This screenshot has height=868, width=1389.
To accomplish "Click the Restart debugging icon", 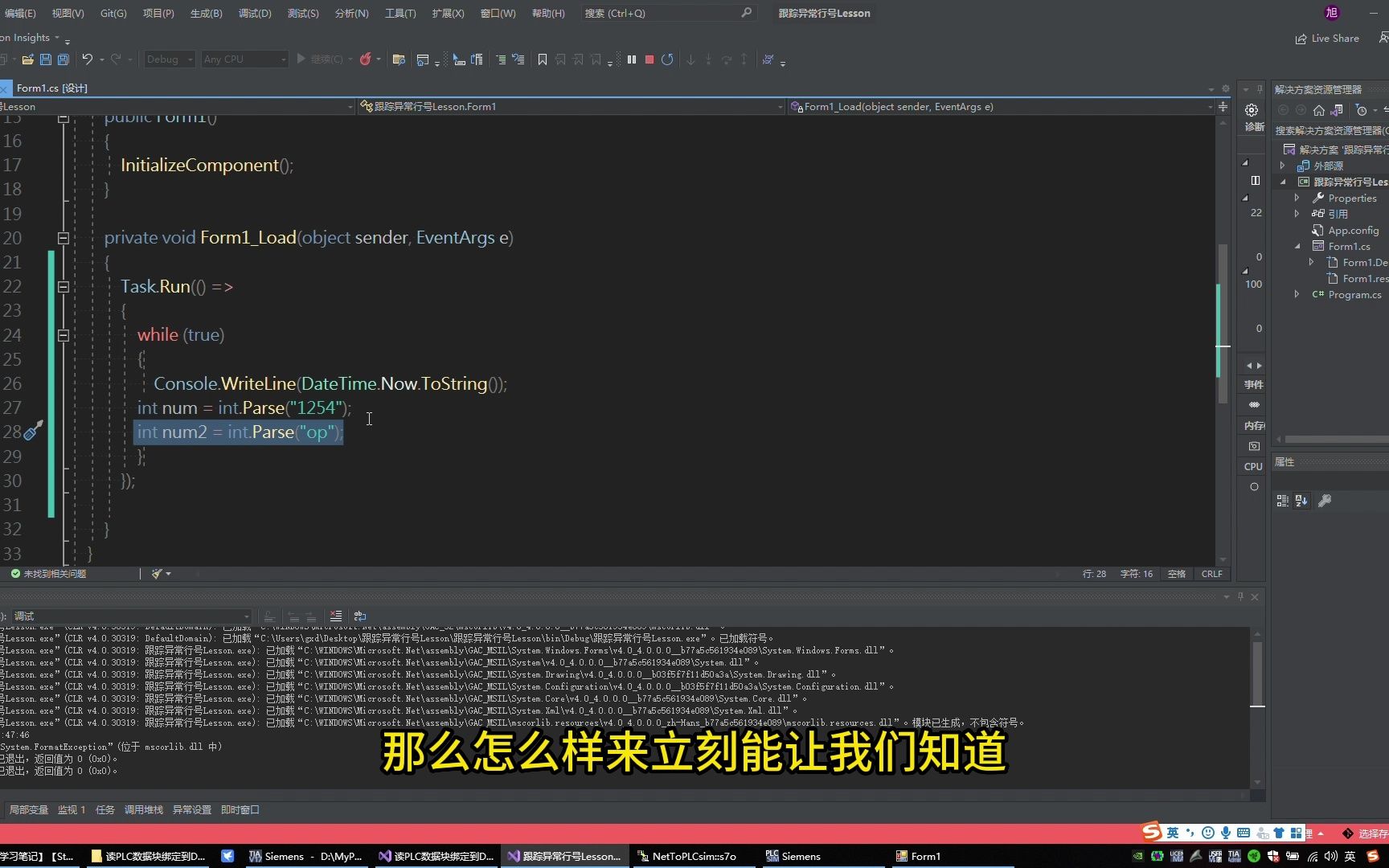I will tap(667, 59).
